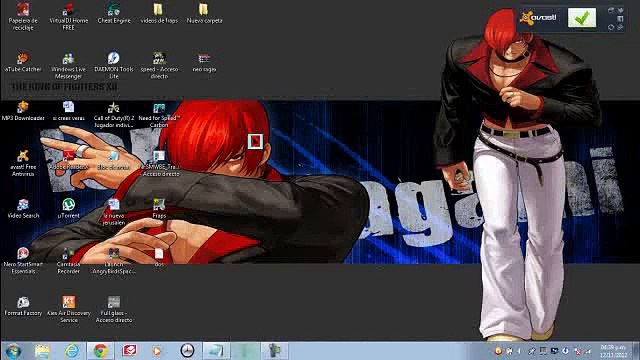Viewport: 640px width, 360px height.
Task: Open the clock application on taskbar
Action: tap(187, 351)
